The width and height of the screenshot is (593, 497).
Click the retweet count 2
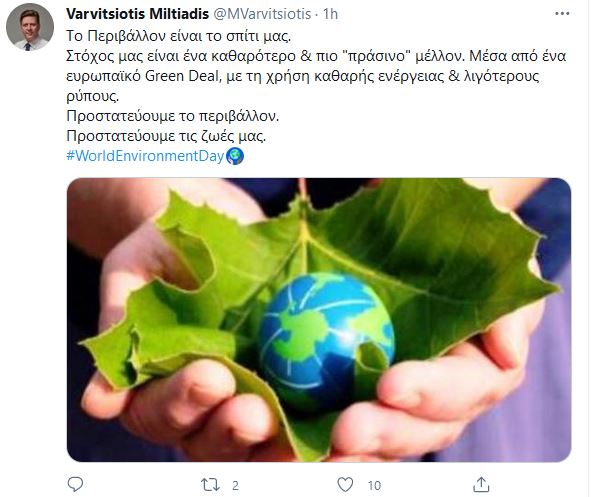pos(235,485)
